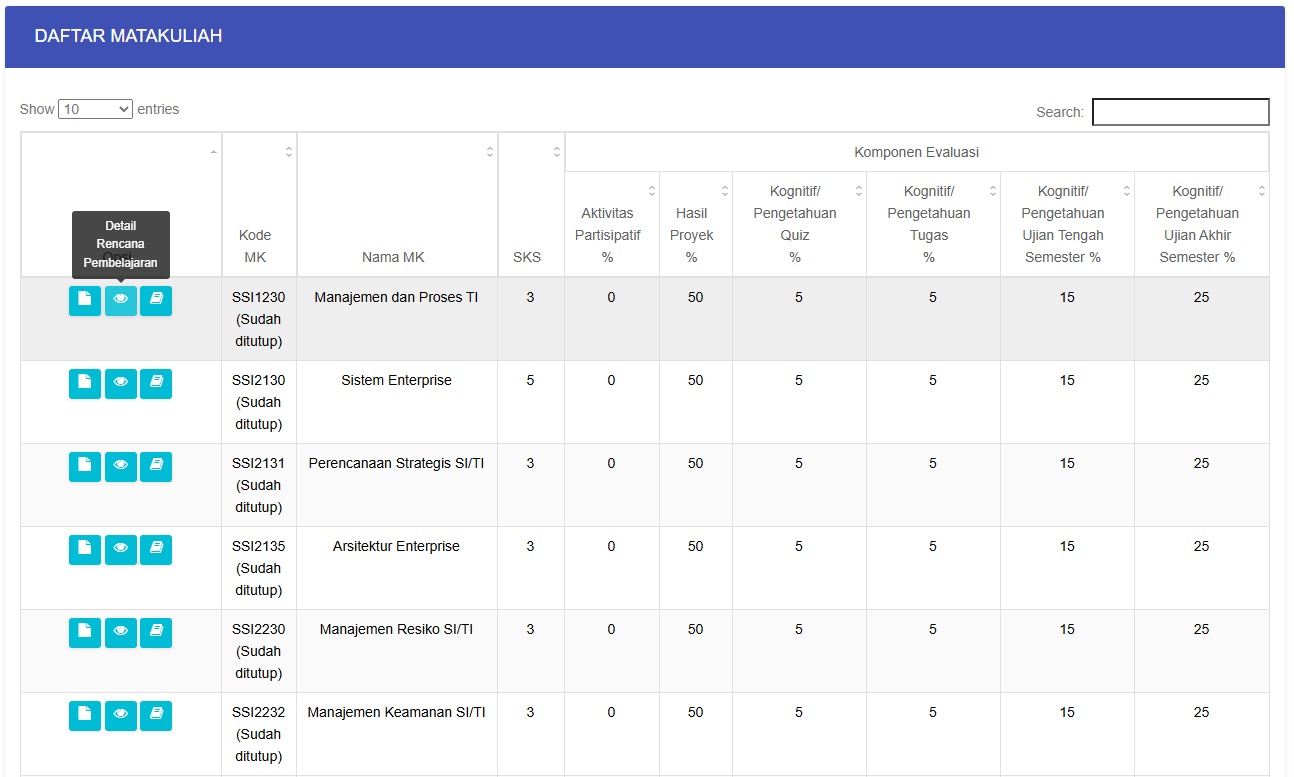Open book icon for Manajemen Resiko SI/TI

[156, 633]
